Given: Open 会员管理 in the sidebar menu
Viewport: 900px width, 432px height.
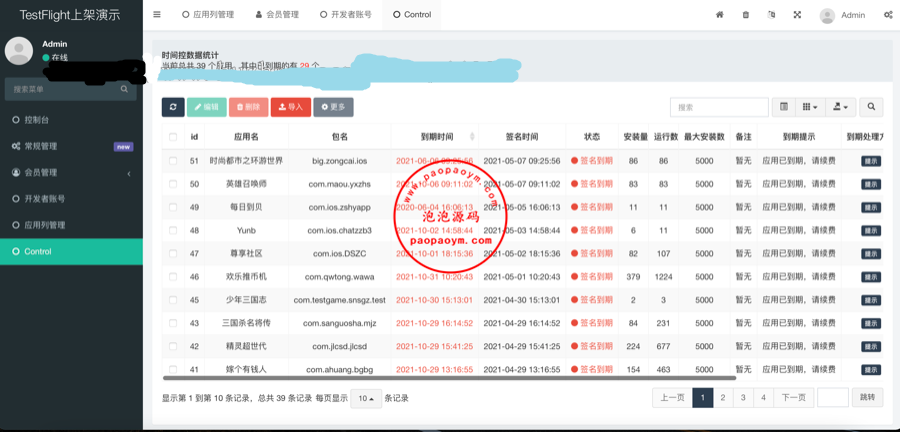Looking at the screenshot, I should click(x=40, y=172).
